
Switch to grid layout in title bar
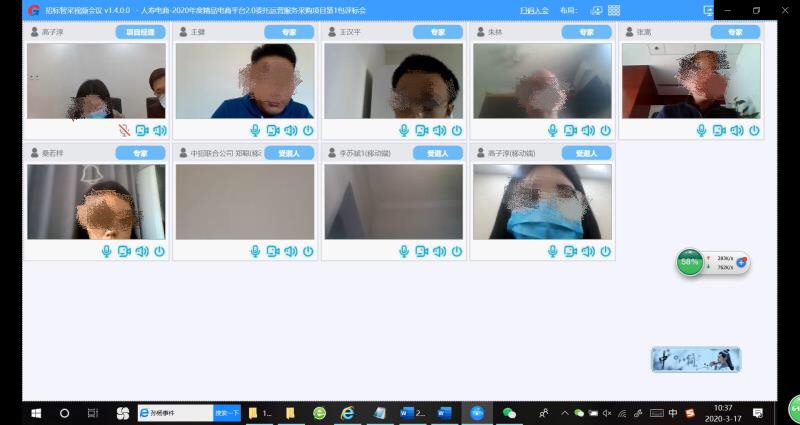tap(614, 10)
